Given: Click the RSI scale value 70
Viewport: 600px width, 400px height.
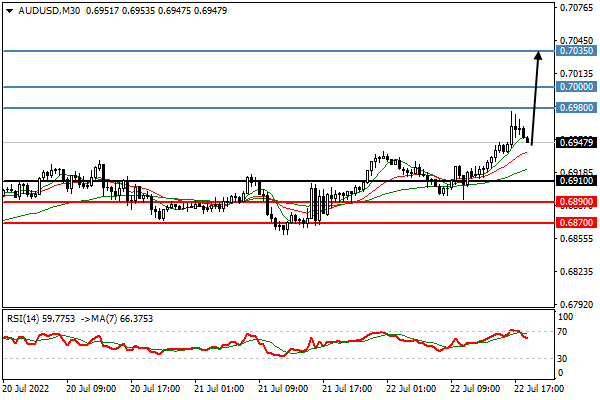Looking at the screenshot, I should [x=564, y=330].
